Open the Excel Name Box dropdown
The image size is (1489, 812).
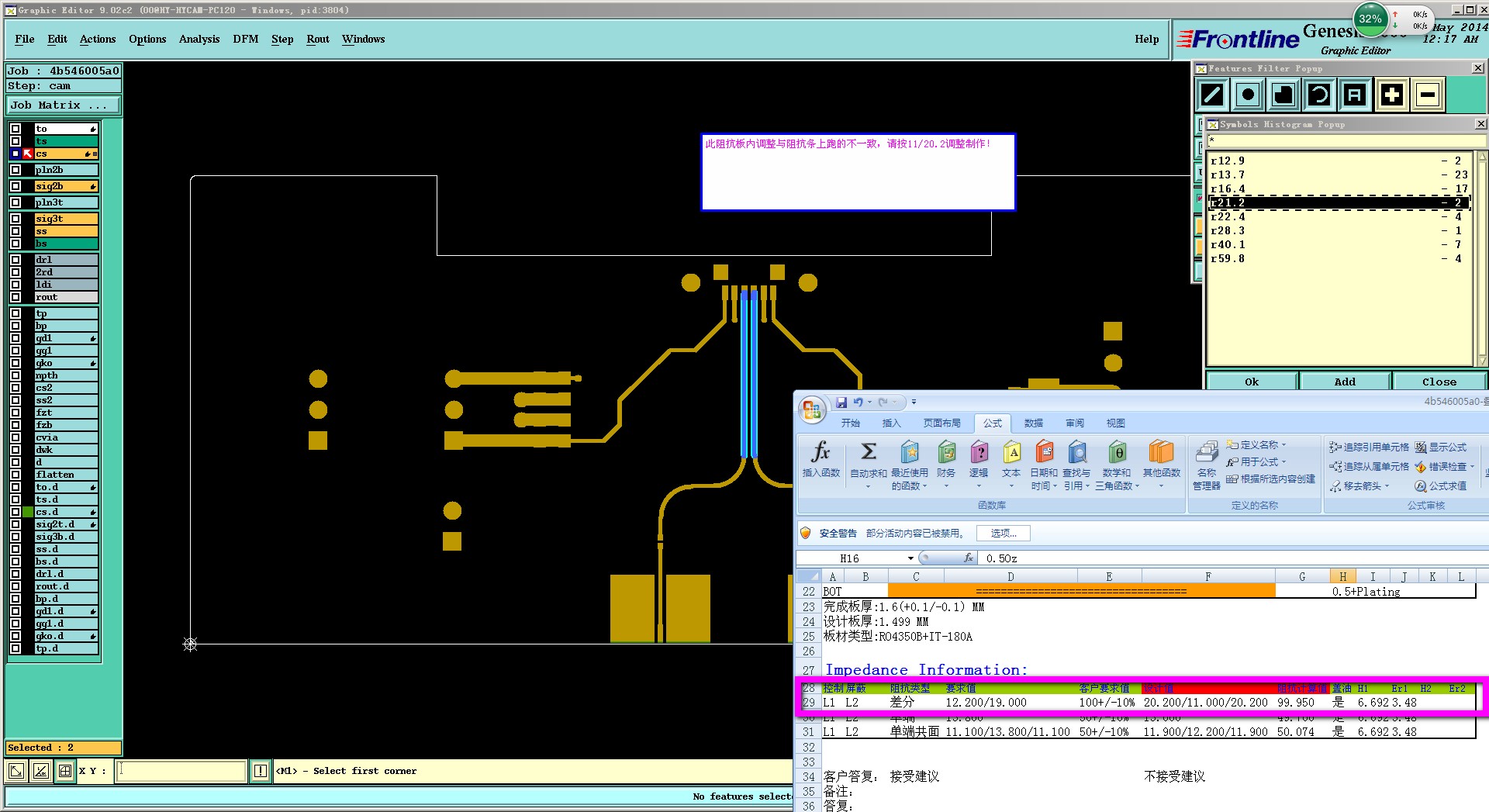910,558
